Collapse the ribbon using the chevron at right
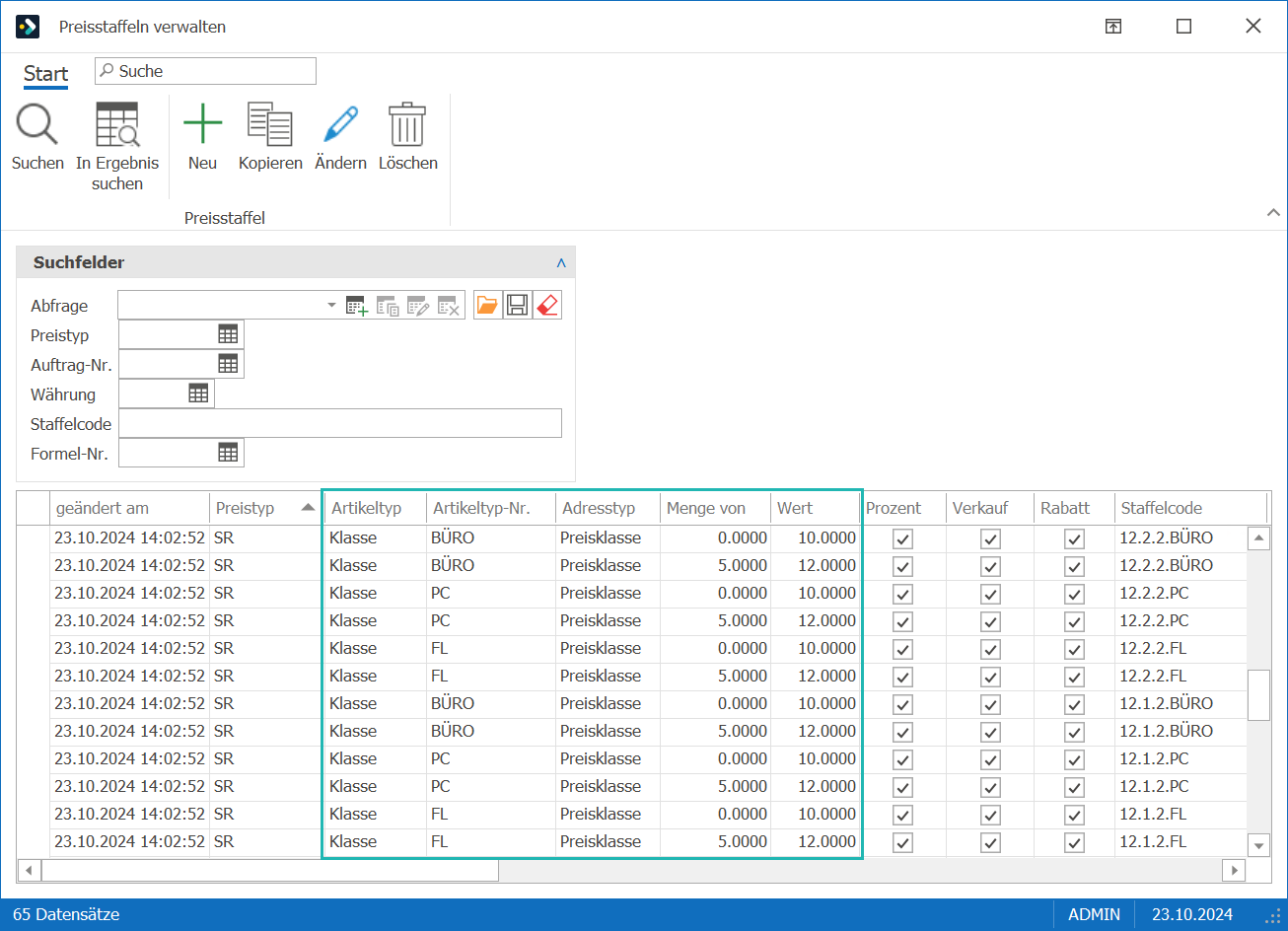The image size is (1288, 931). [1272, 212]
